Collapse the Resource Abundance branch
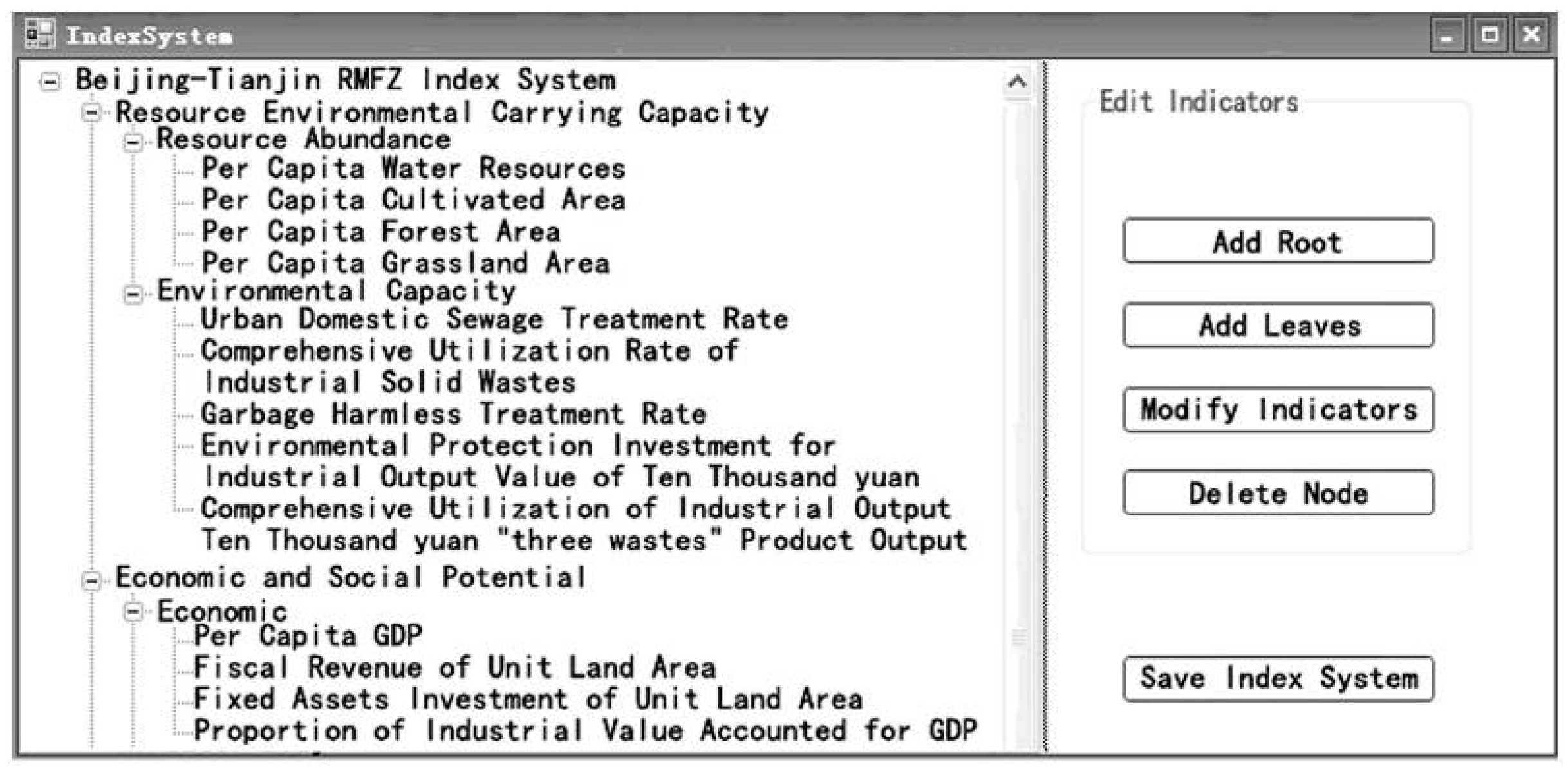This screenshot has width=1568, height=769. (x=133, y=142)
